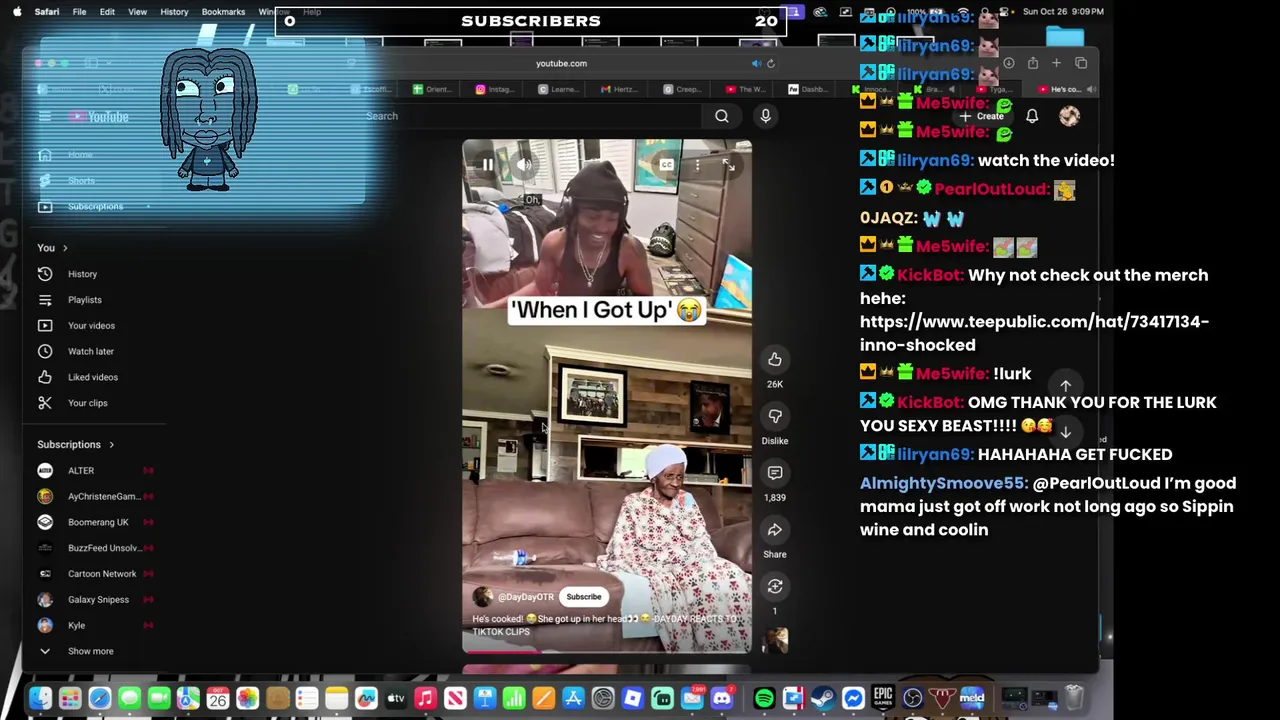Open the ALTER subscription channel
The width and height of the screenshot is (1280, 720).
click(x=81, y=471)
